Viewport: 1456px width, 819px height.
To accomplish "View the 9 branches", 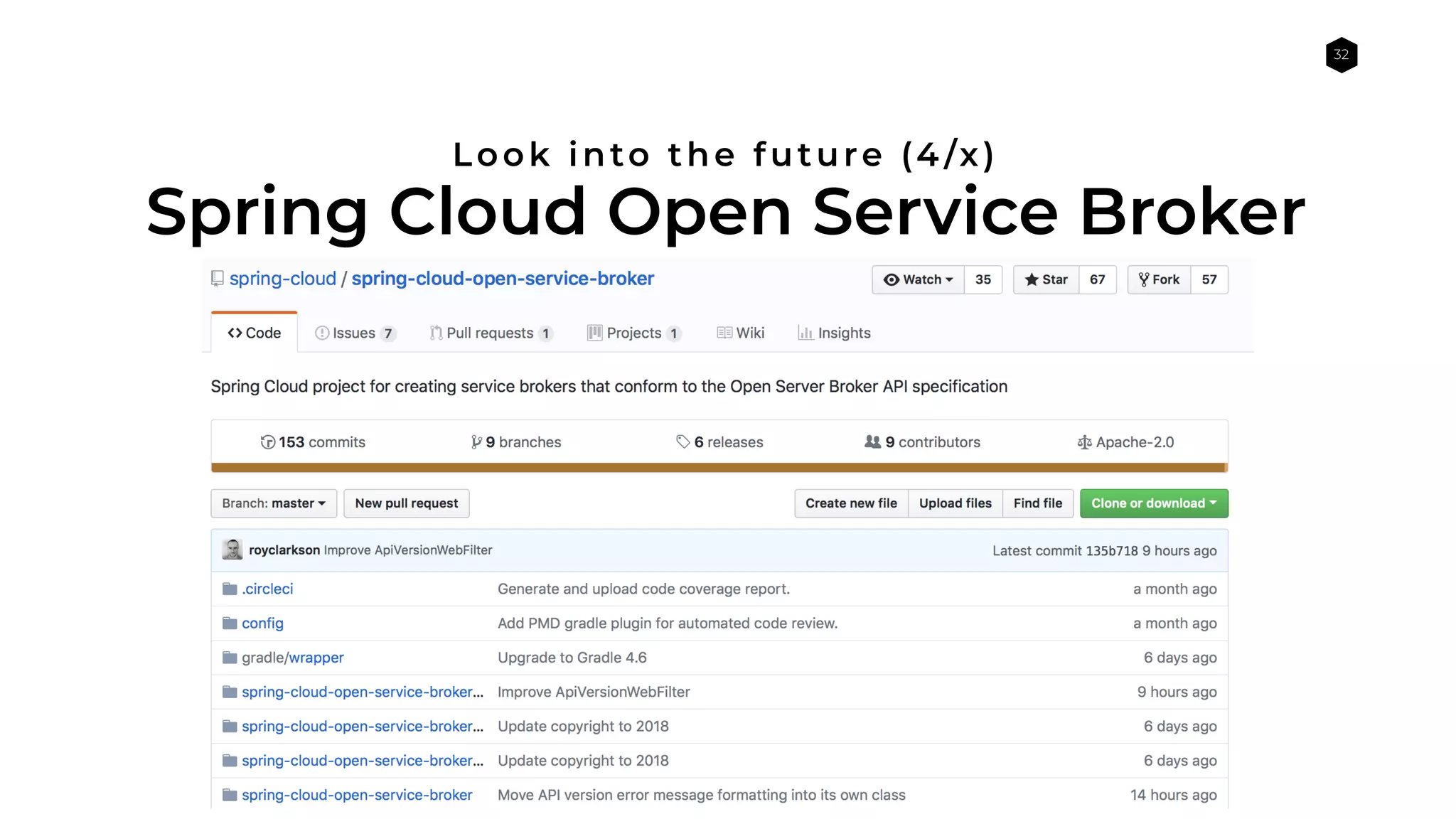I will (x=523, y=442).
